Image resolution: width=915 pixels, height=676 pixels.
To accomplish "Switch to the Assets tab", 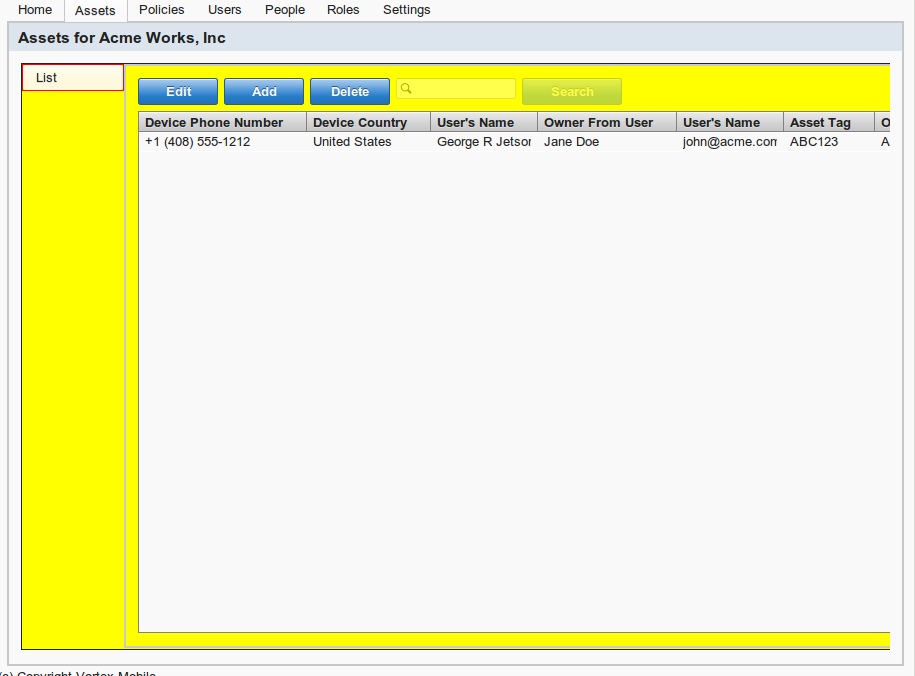I will [x=95, y=11].
